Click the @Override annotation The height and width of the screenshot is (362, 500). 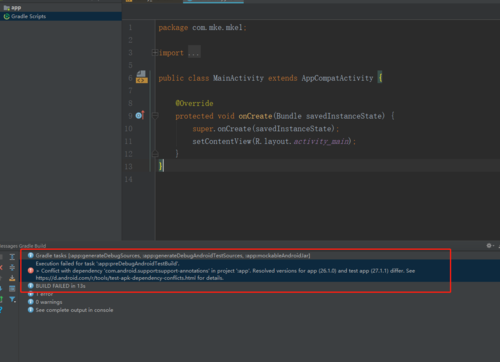(194, 103)
